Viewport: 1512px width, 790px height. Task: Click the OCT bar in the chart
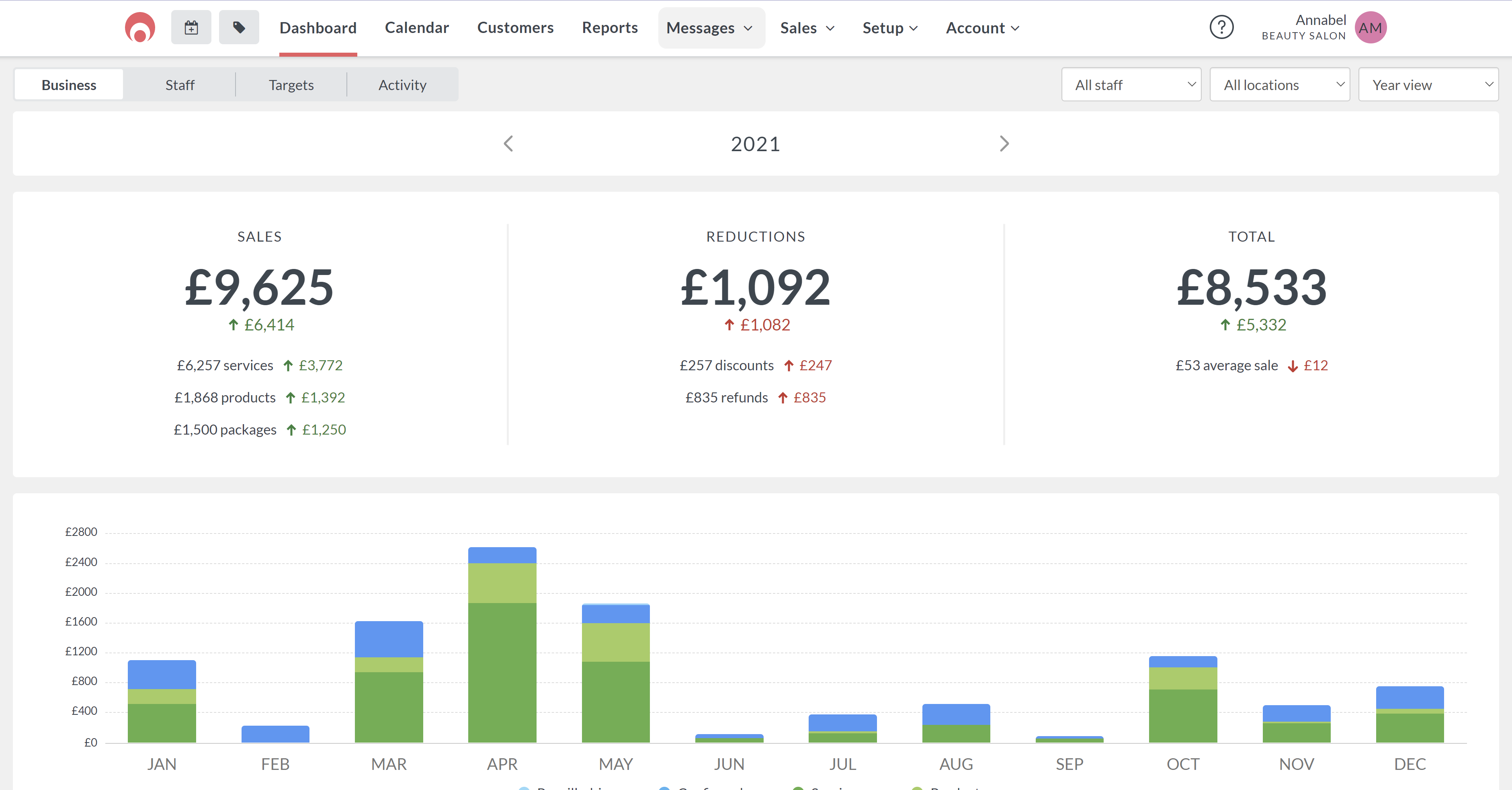pyautogui.click(x=1183, y=699)
